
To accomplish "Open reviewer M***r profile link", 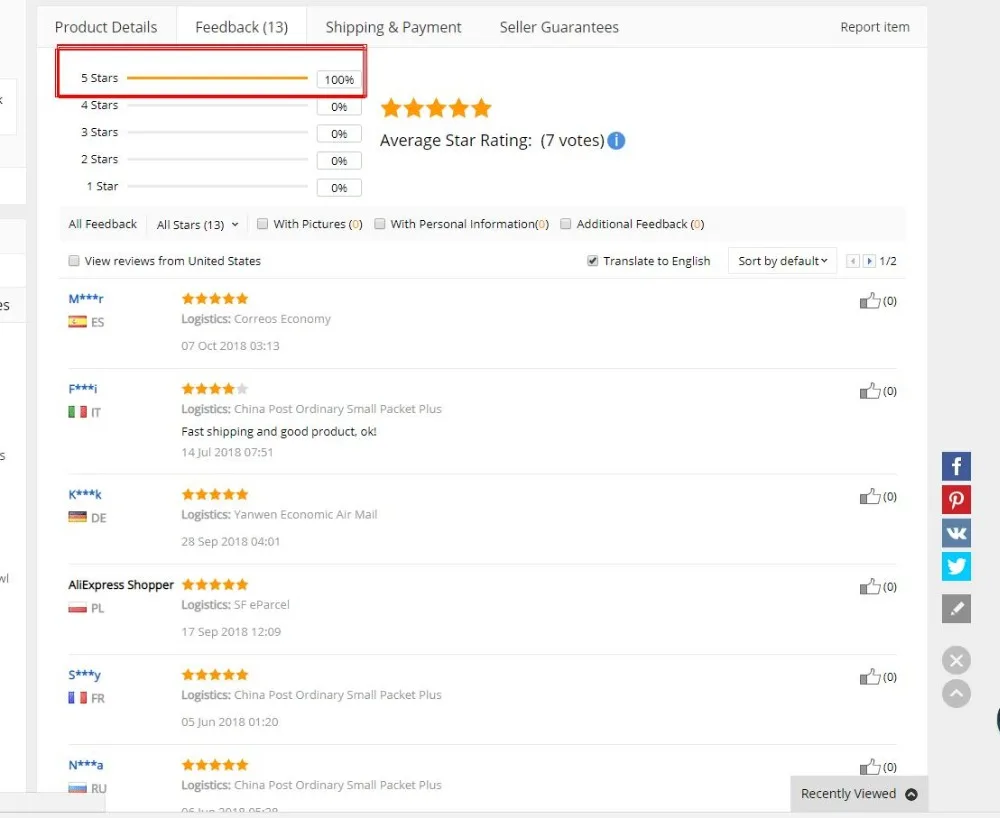I will [85, 298].
